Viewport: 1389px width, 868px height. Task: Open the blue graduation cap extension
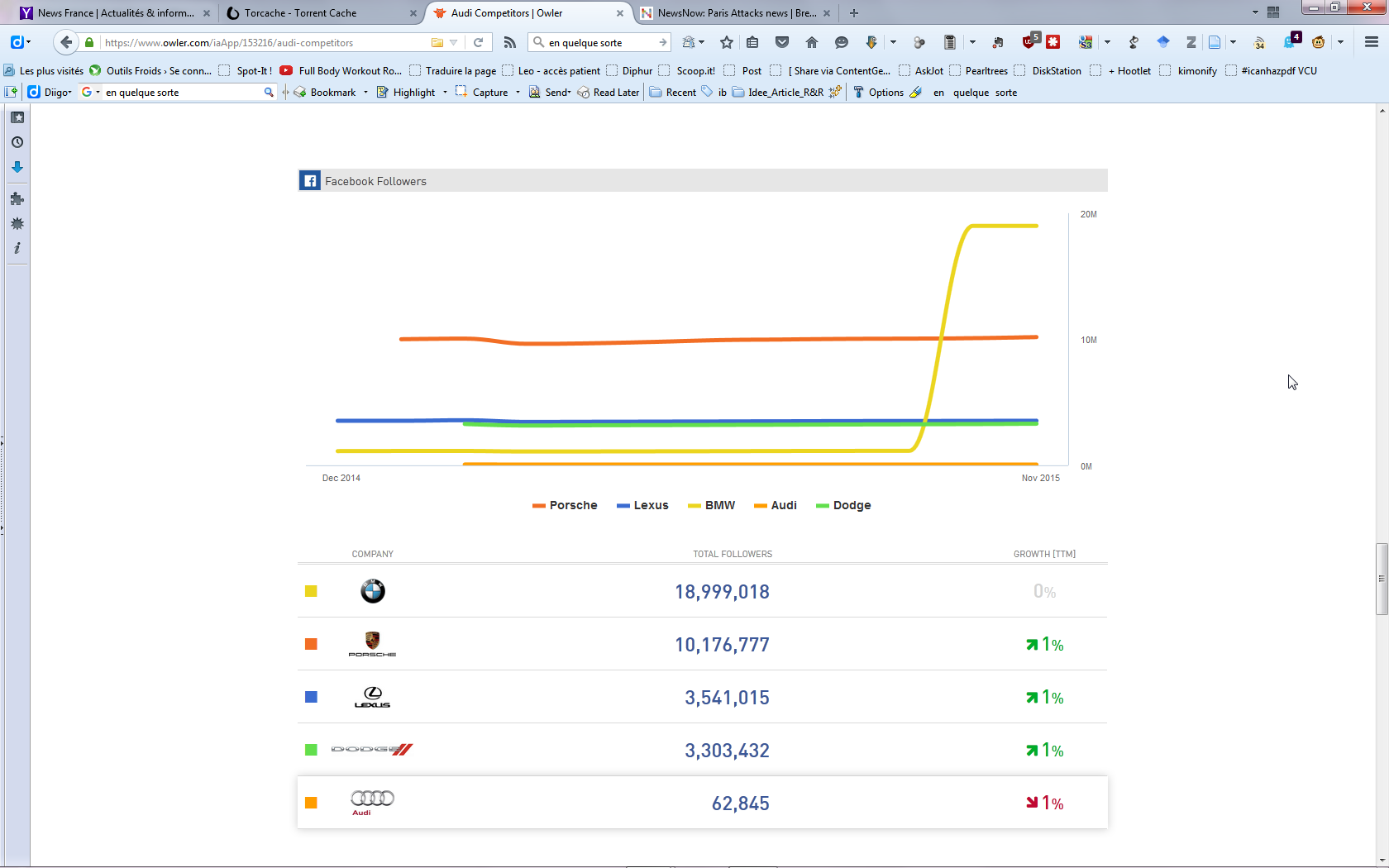tap(1163, 42)
